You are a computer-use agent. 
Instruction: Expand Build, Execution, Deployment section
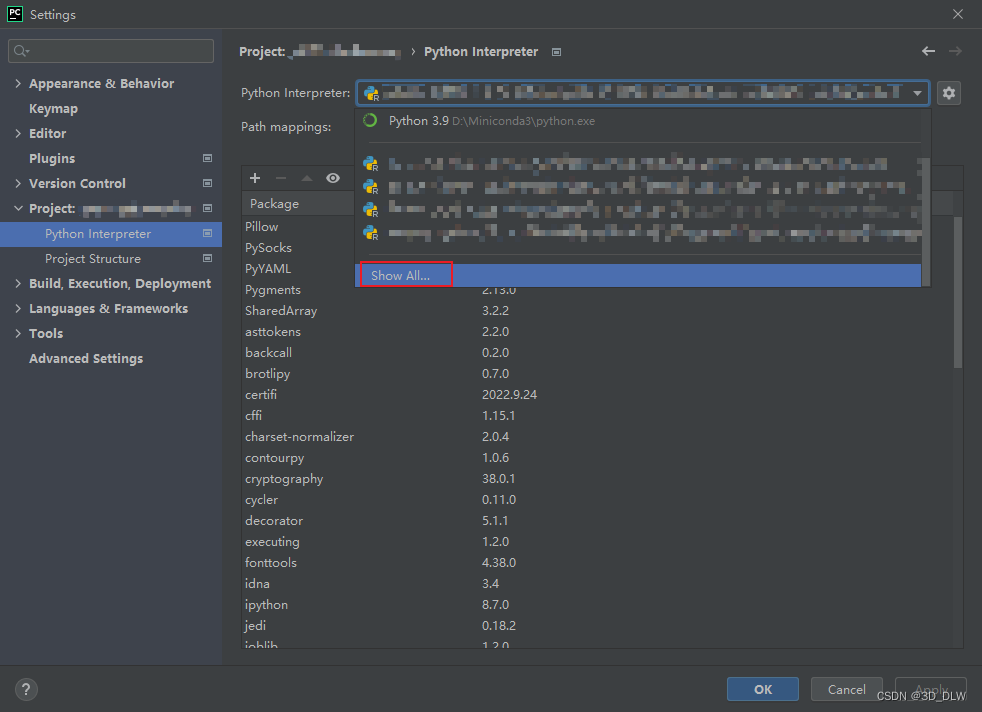pos(18,284)
